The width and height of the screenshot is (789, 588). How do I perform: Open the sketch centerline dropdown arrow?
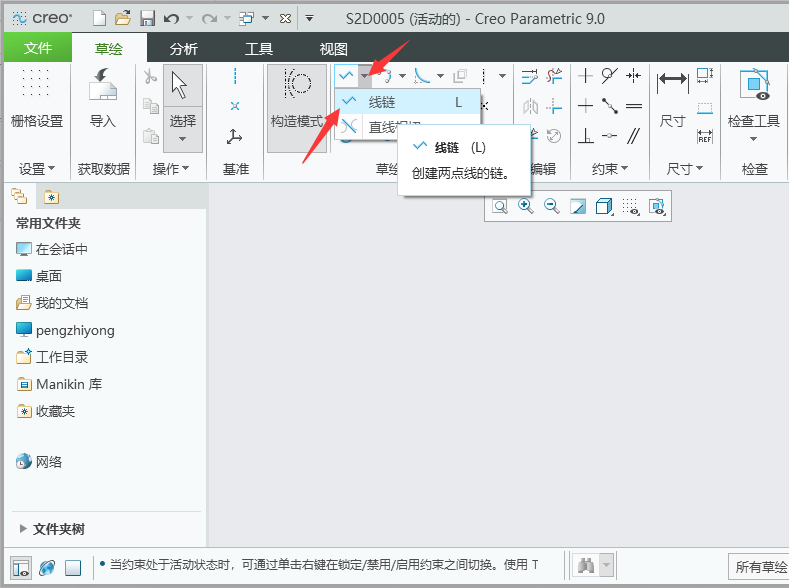(502, 76)
